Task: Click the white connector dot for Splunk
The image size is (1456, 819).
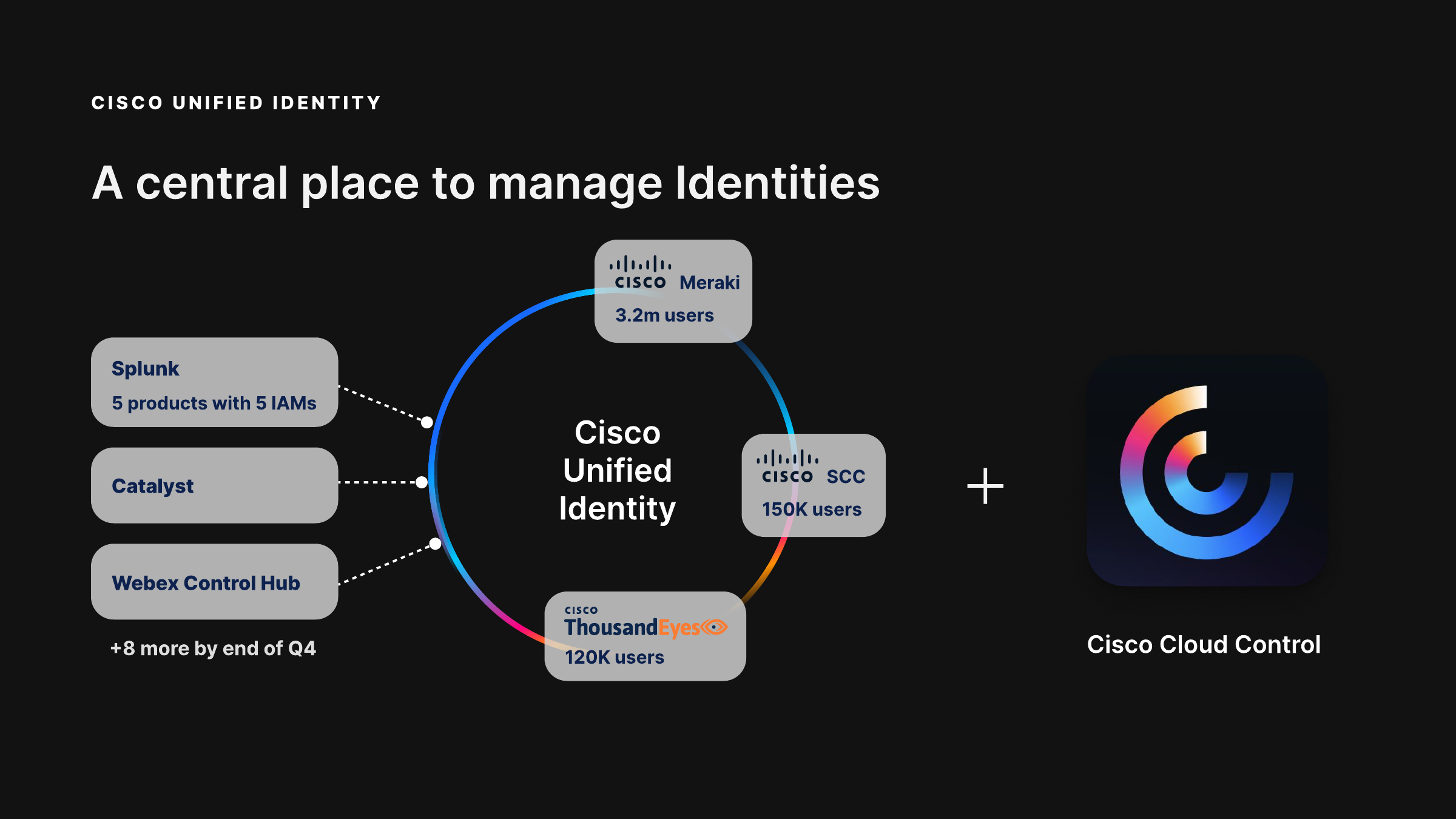Action: [x=427, y=422]
